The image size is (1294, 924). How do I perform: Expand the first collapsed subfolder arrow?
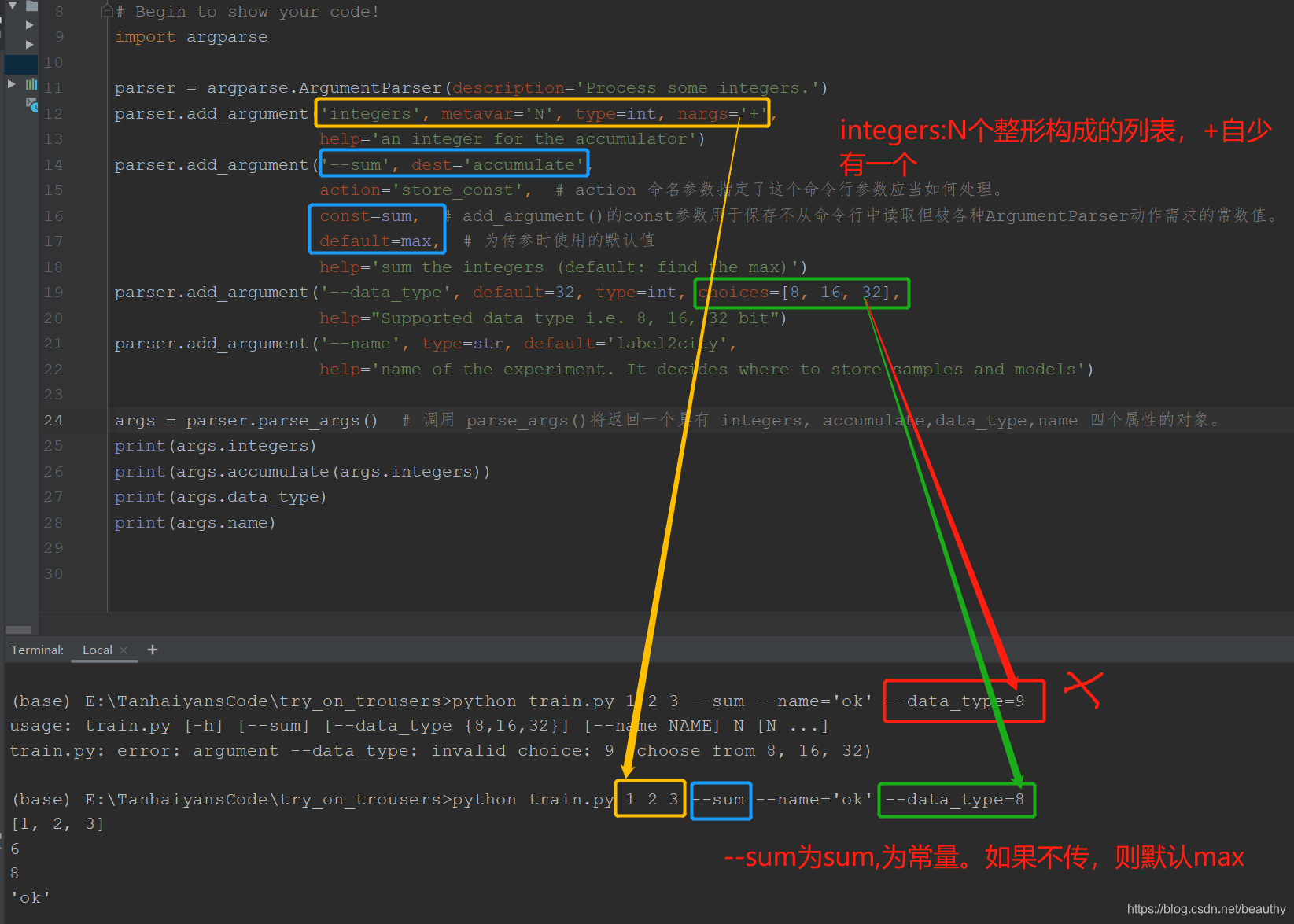(29, 24)
